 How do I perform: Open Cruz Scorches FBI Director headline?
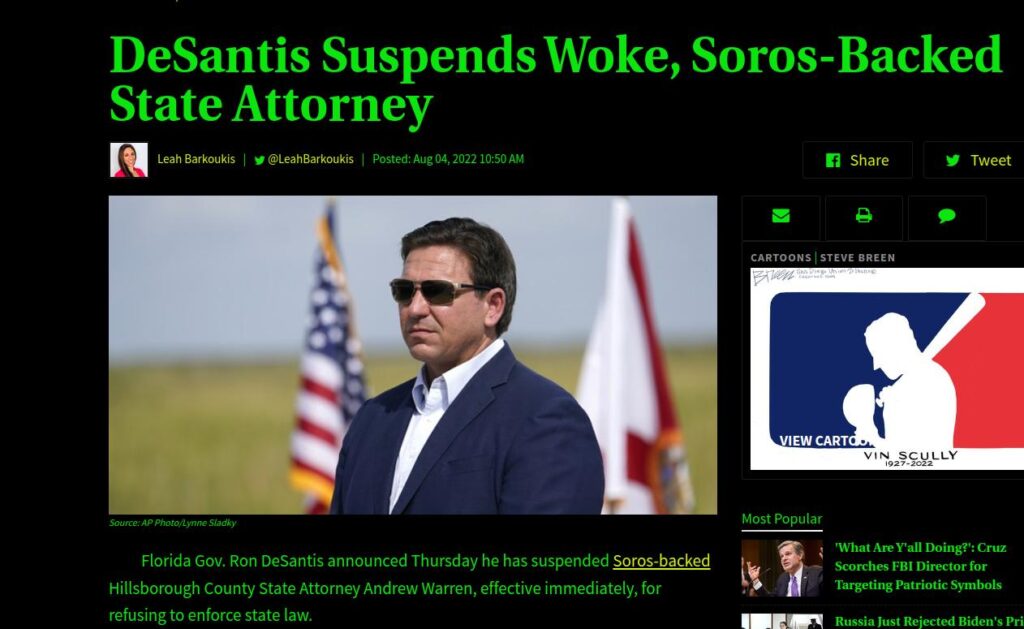point(920,566)
